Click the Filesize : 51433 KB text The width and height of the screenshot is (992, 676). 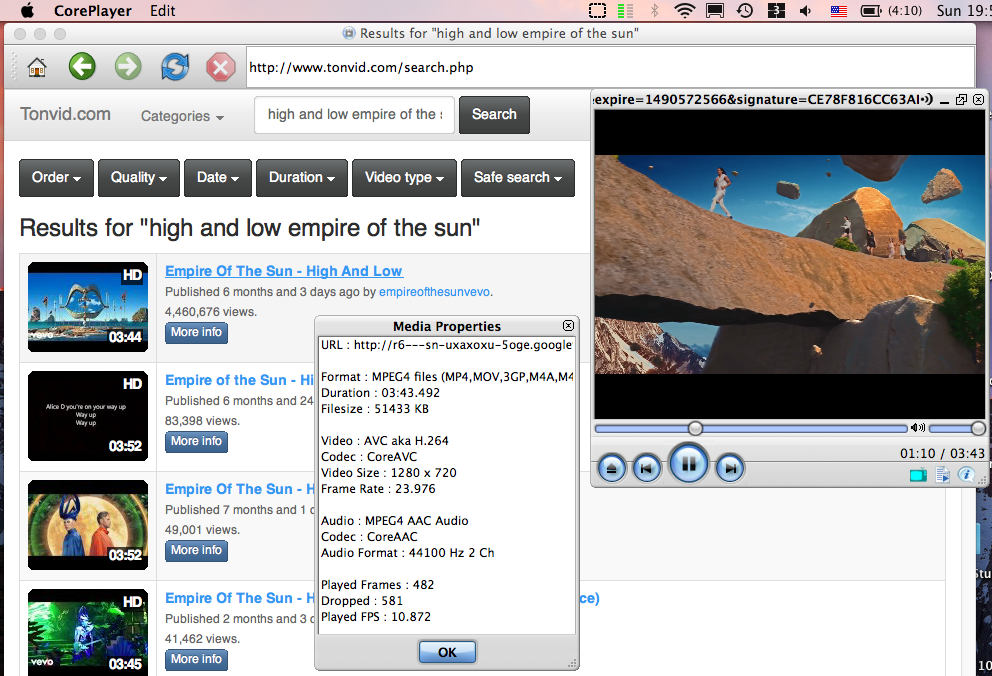click(375, 409)
